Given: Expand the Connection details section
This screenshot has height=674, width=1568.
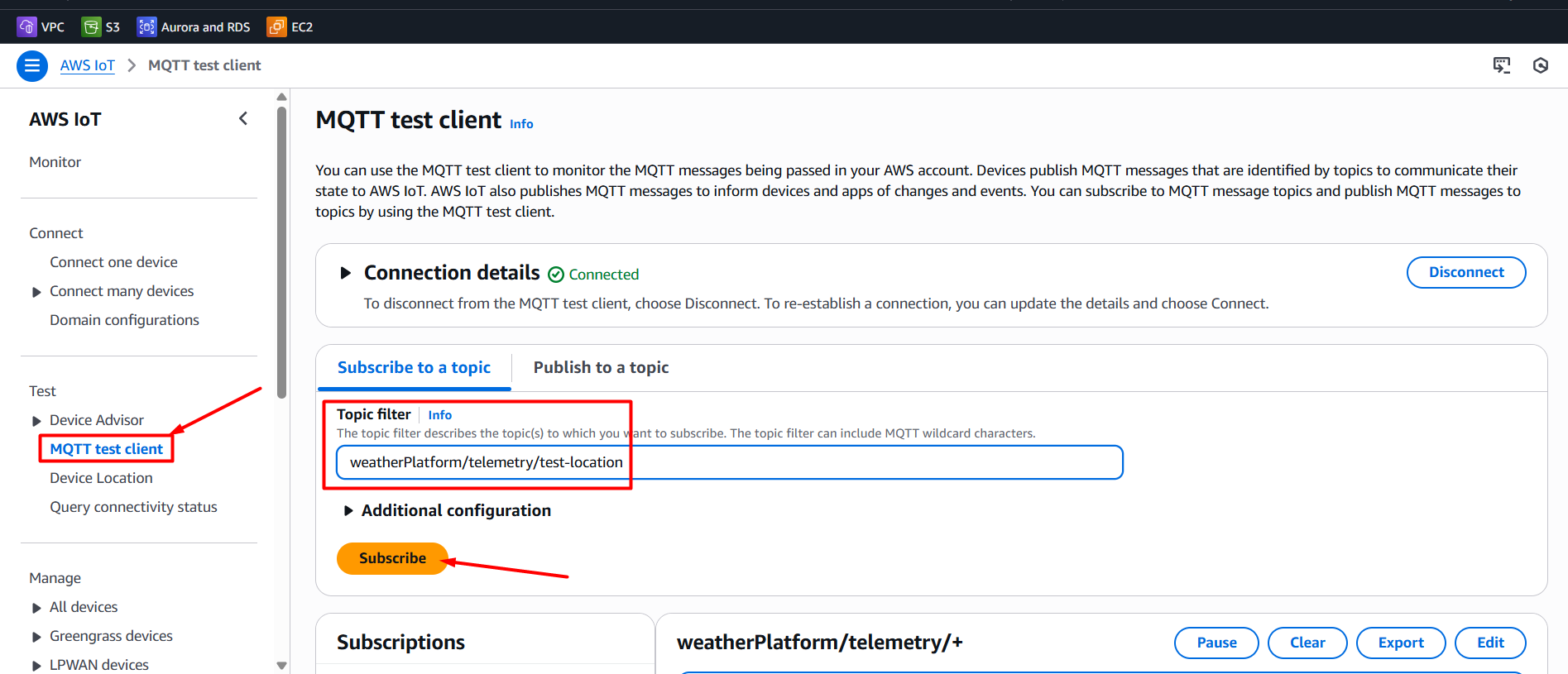Looking at the screenshot, I should click(x=346, y=273).
